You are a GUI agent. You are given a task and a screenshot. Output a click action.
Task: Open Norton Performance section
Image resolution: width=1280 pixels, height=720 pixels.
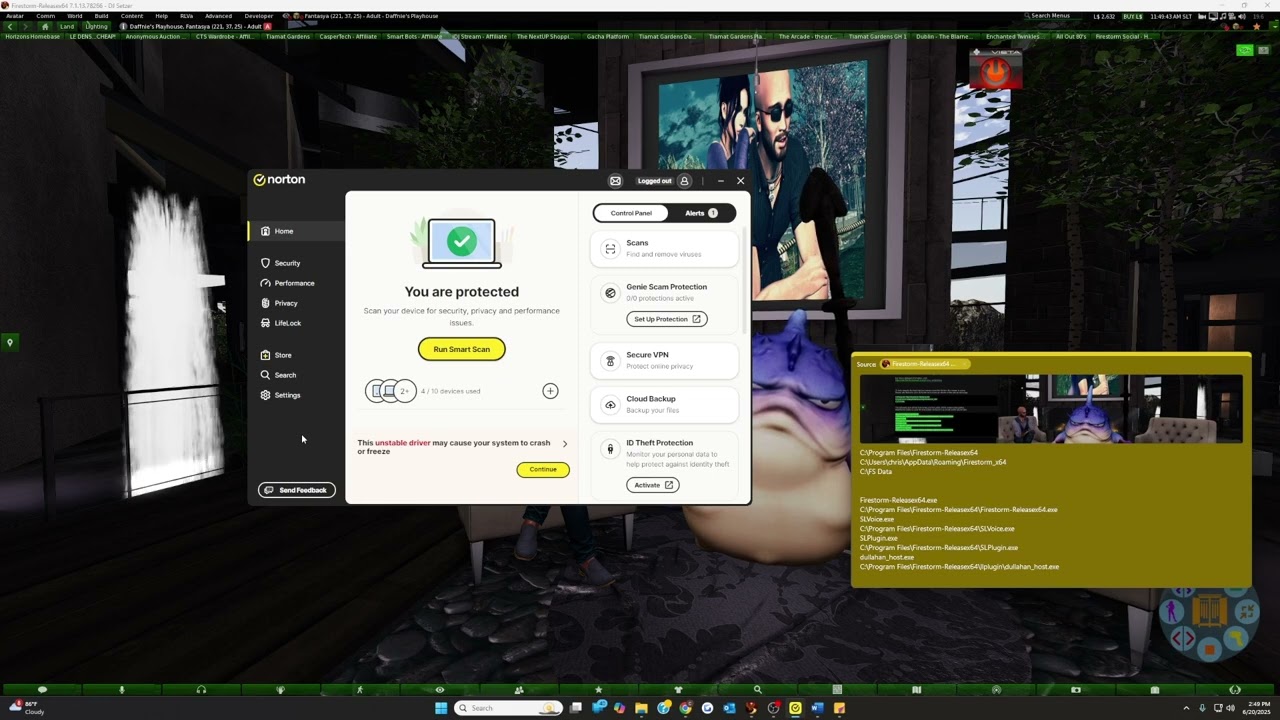287,283
